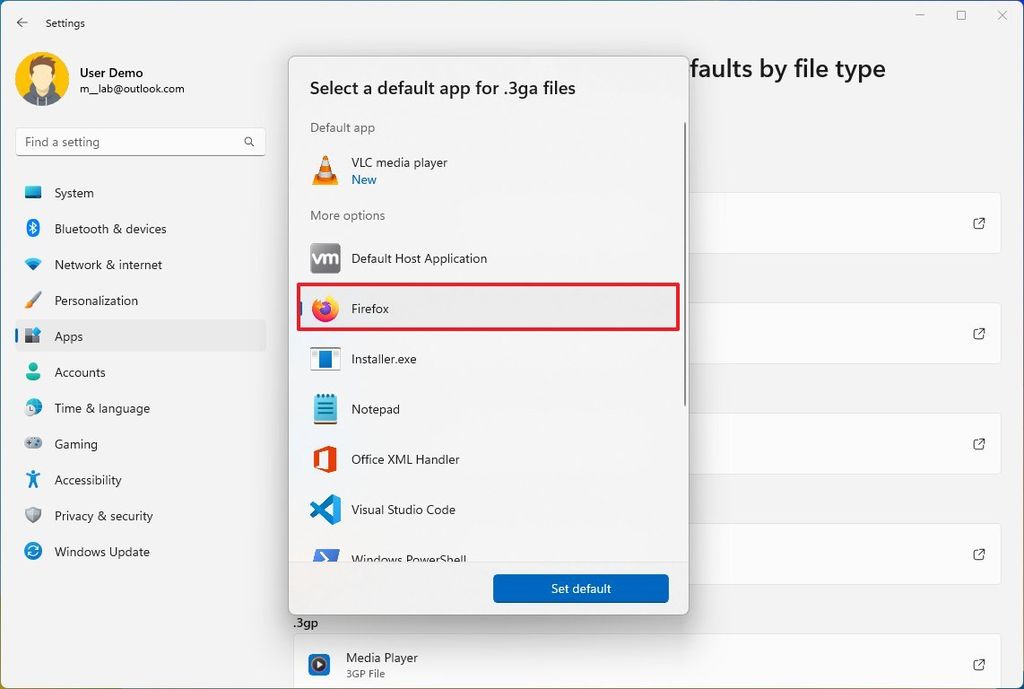
Task: Open Bluetooth & devices settings
Action: point(108,228)
